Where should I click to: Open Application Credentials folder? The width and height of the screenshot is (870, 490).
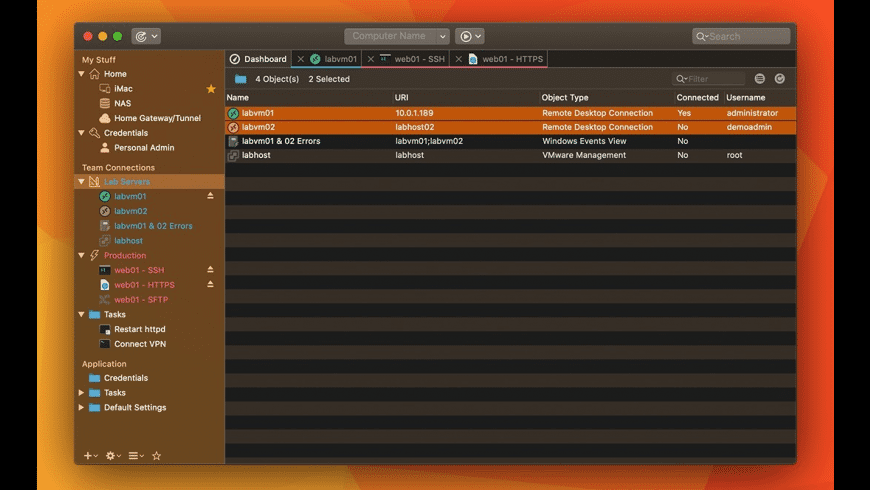[x=125, y=378]
